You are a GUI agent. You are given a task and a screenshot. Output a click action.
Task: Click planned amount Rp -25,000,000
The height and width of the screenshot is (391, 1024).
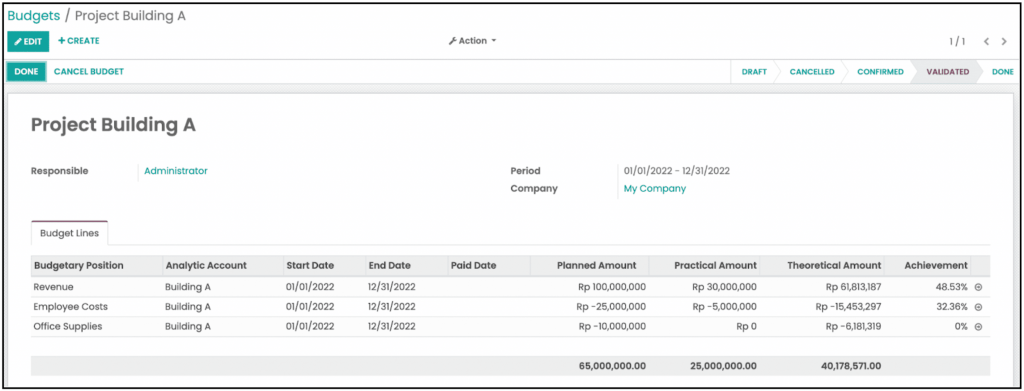pos(611,306)
